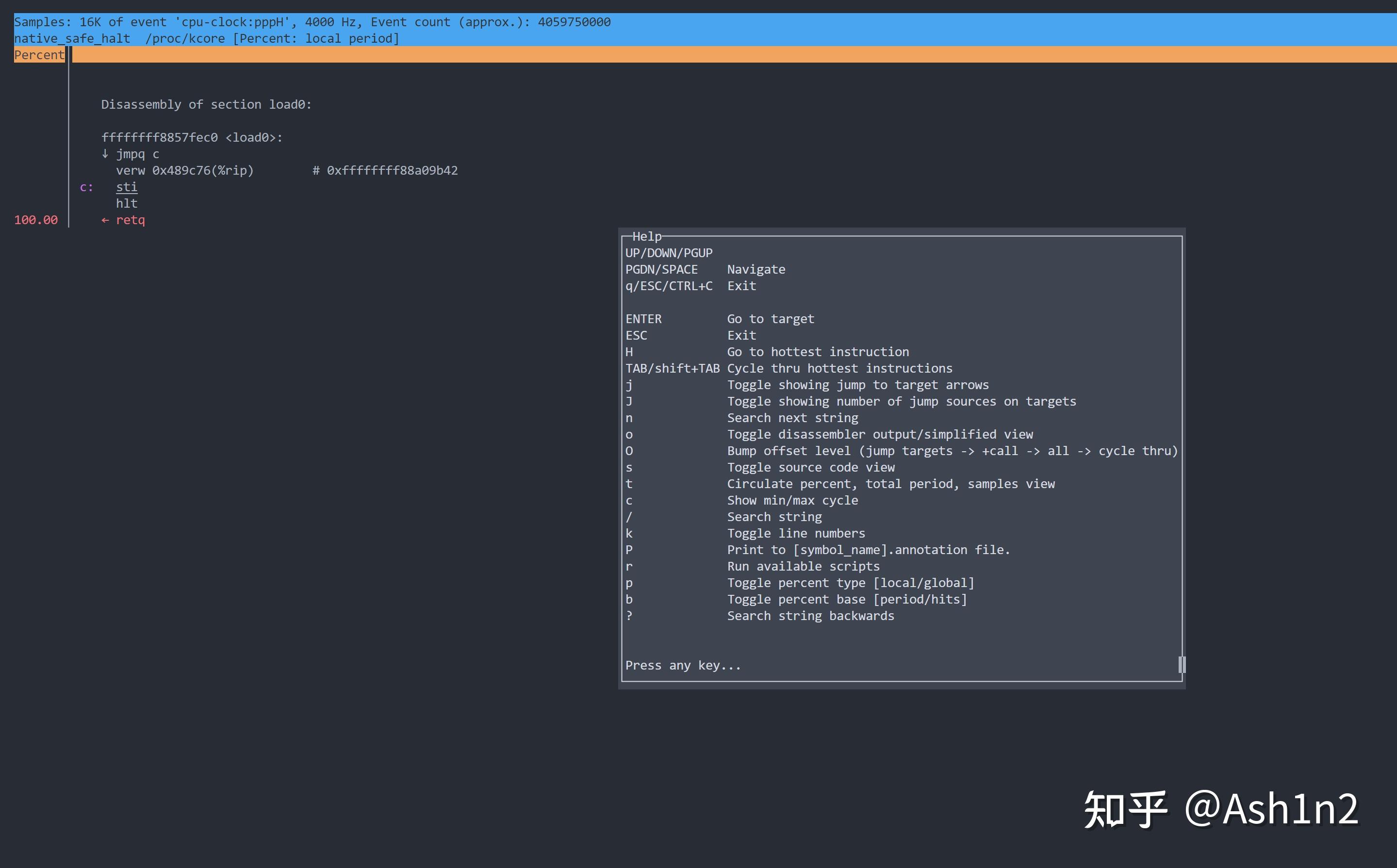
Task: Click the ffffffff8857fec0 <load0> symbol line
Action: tap(192, 138)
